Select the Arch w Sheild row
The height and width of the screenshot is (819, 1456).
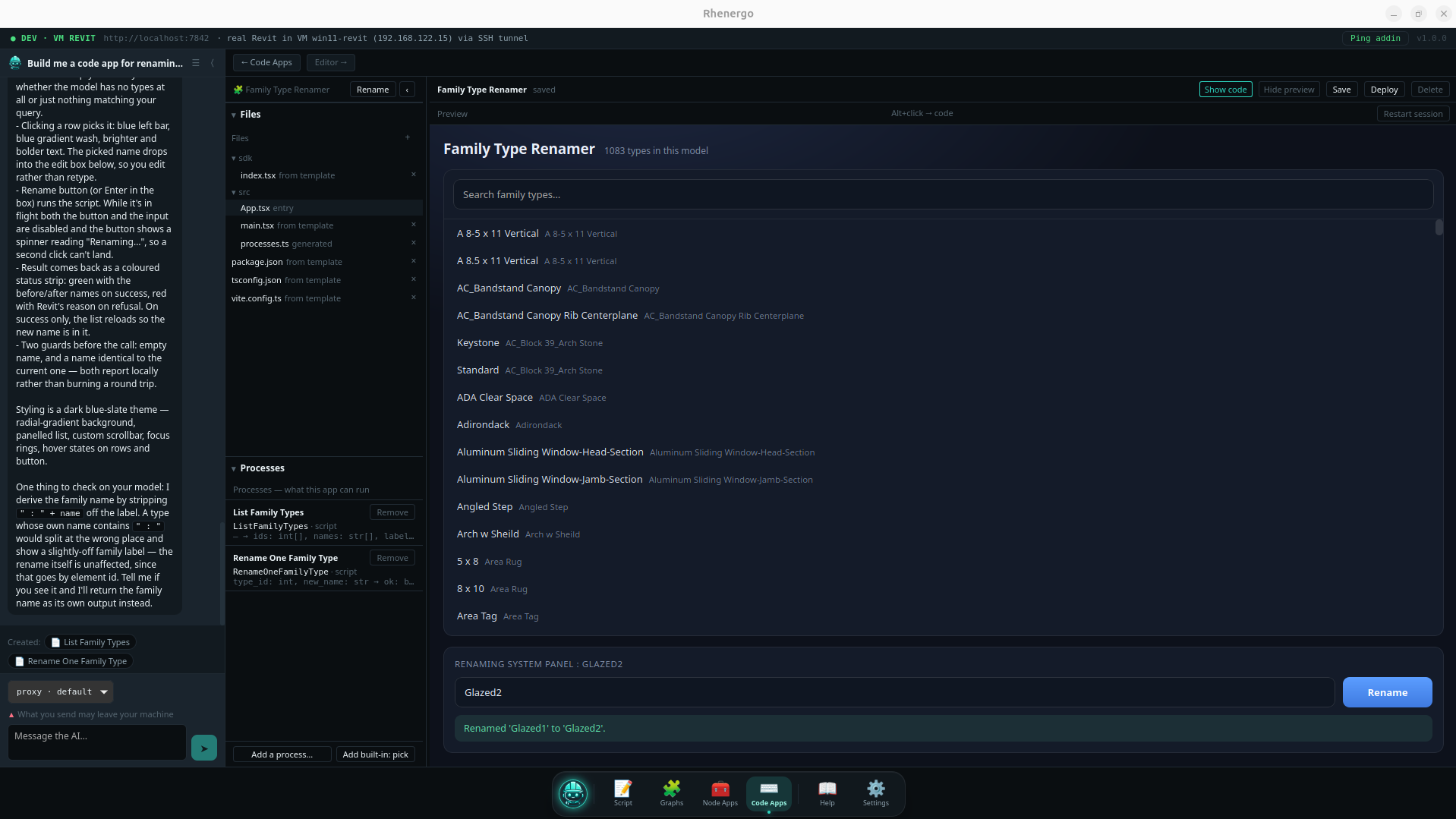(x=941, y=534)
